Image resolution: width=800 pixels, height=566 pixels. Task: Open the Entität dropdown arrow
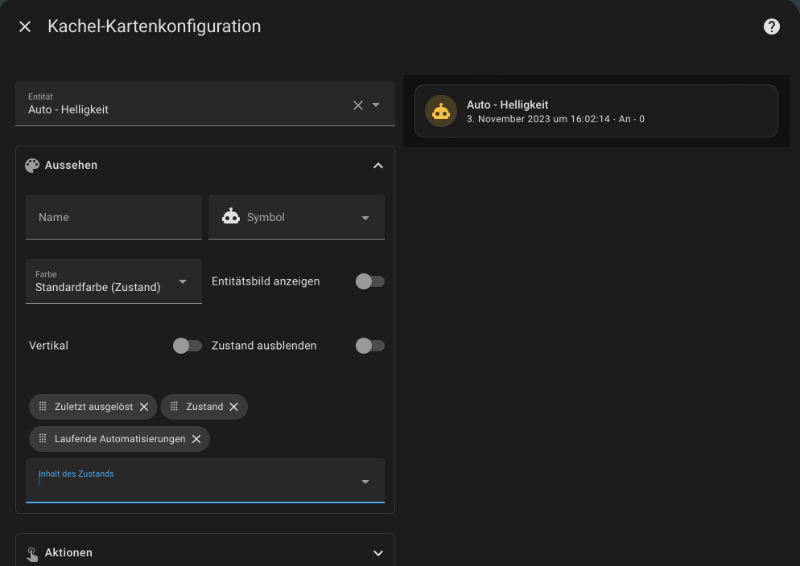click(x=376, y=105)
